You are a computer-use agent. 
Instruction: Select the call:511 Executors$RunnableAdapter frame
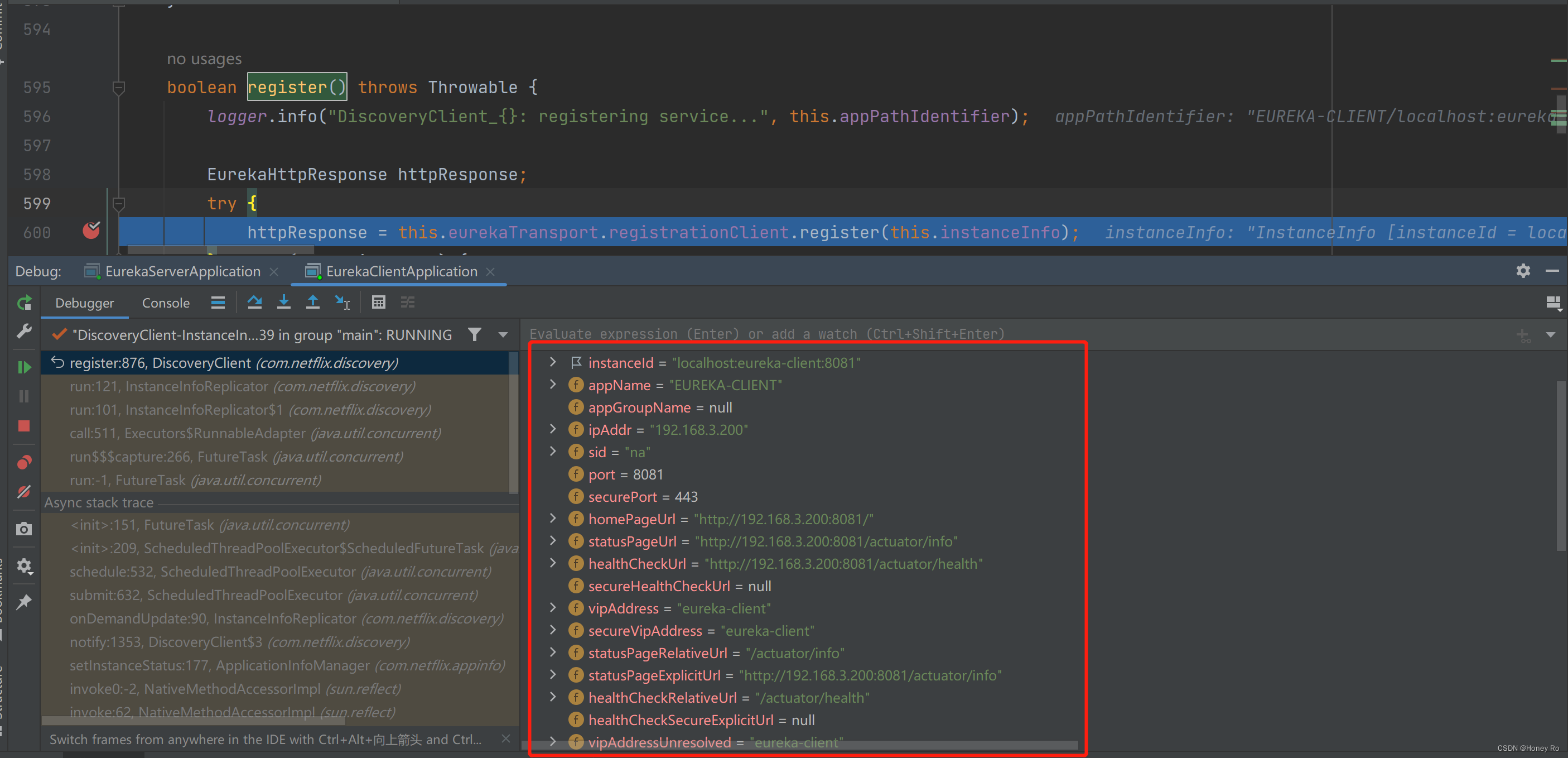275,433
